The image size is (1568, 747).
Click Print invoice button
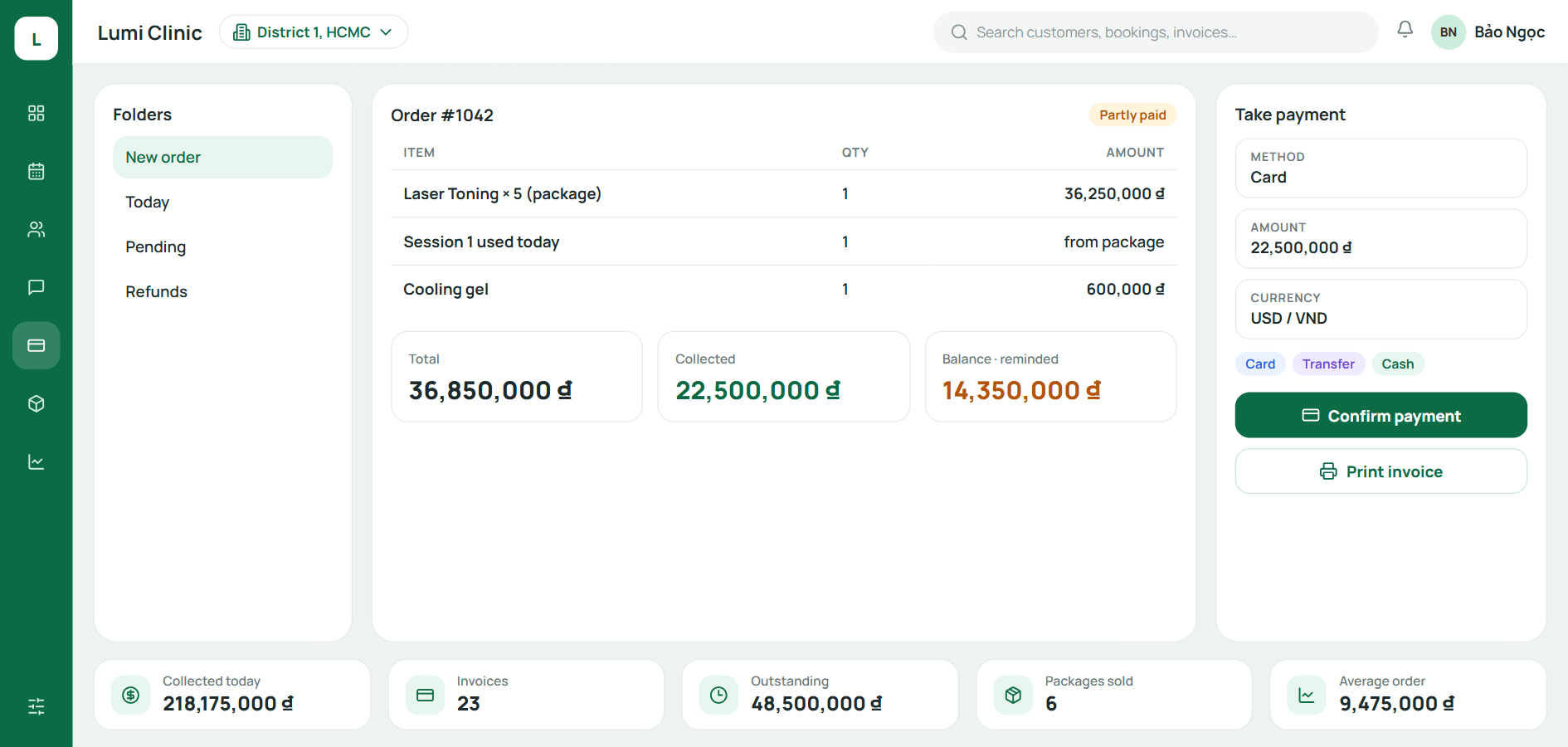[1381, 471]
